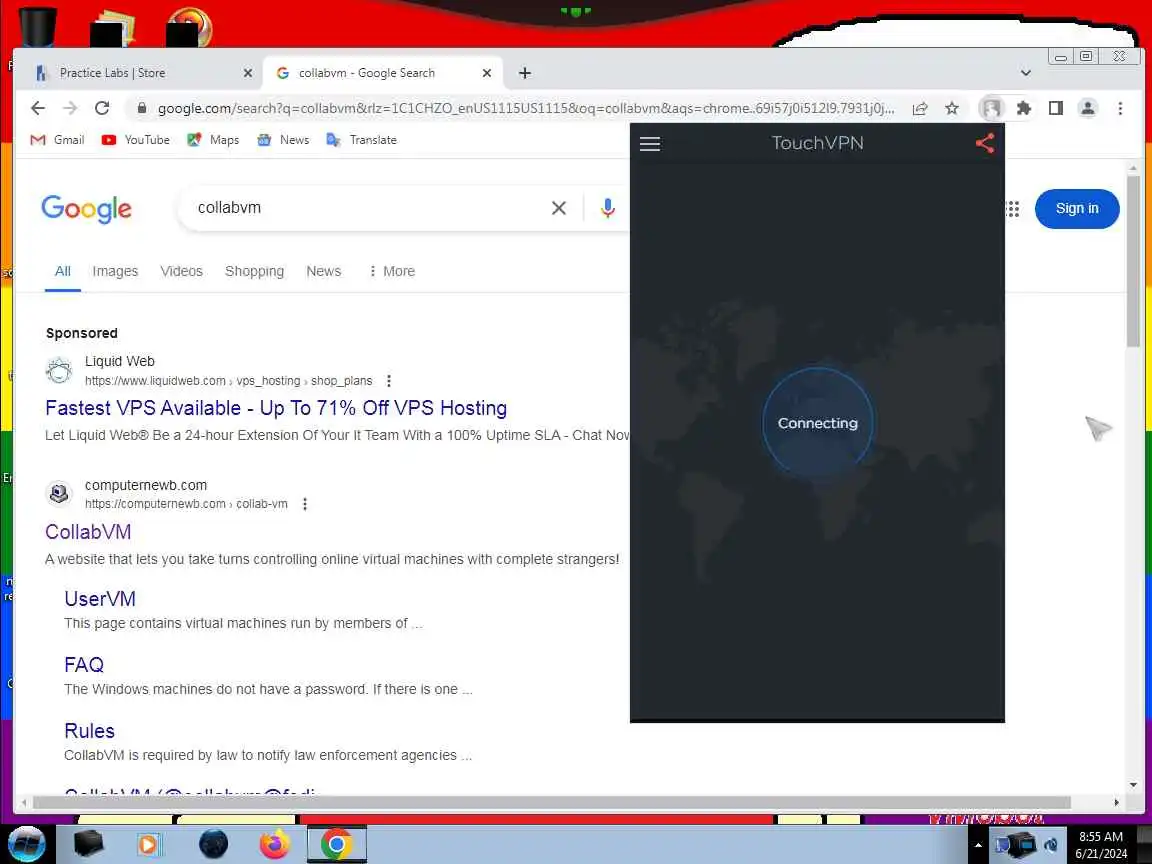Close the Practice Labs | Store tab
Image resolution: width=1152 pixels, height=864 pixels.
(x=248, y=73)
